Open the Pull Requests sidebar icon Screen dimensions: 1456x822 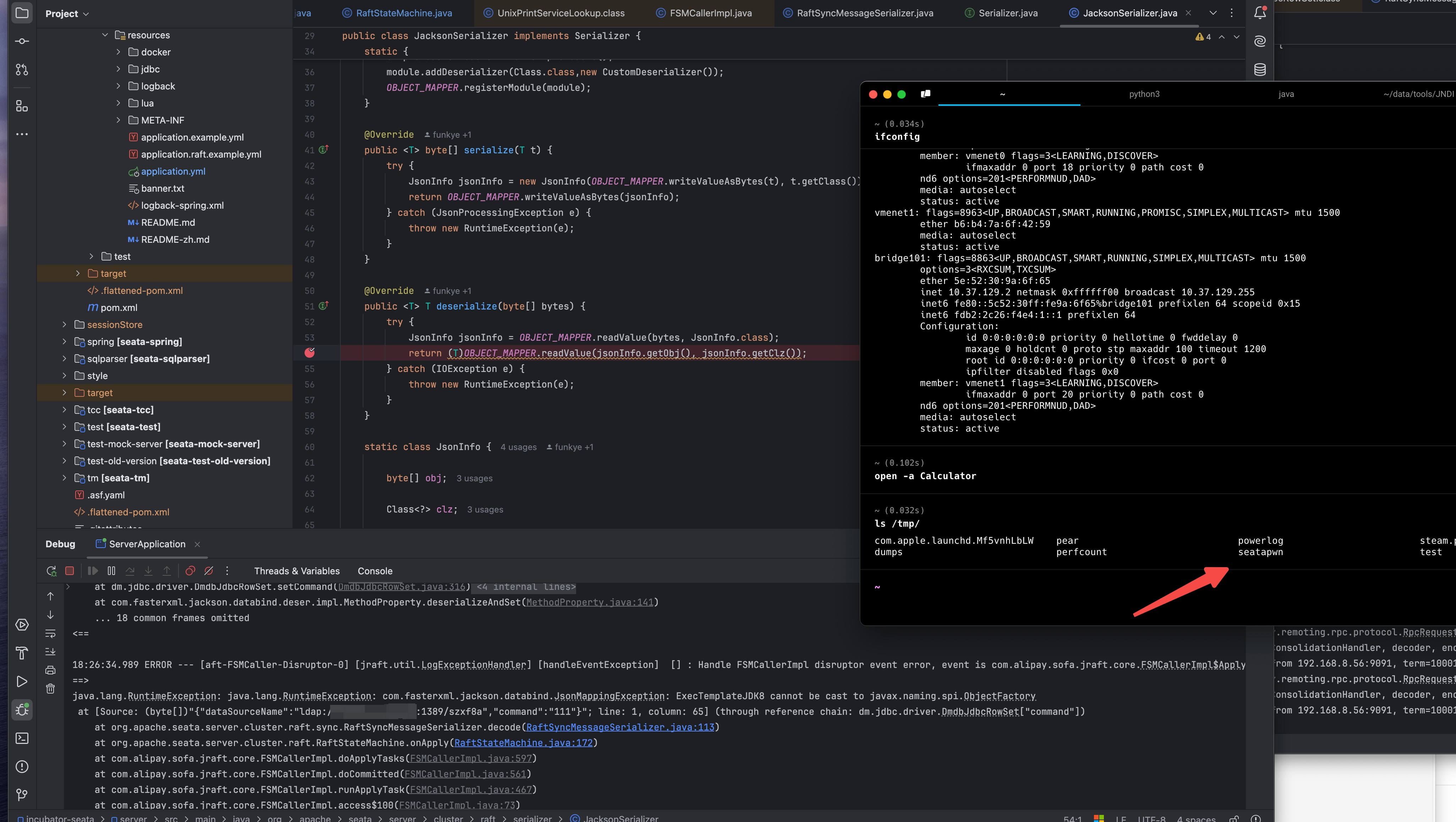[22, 70]
